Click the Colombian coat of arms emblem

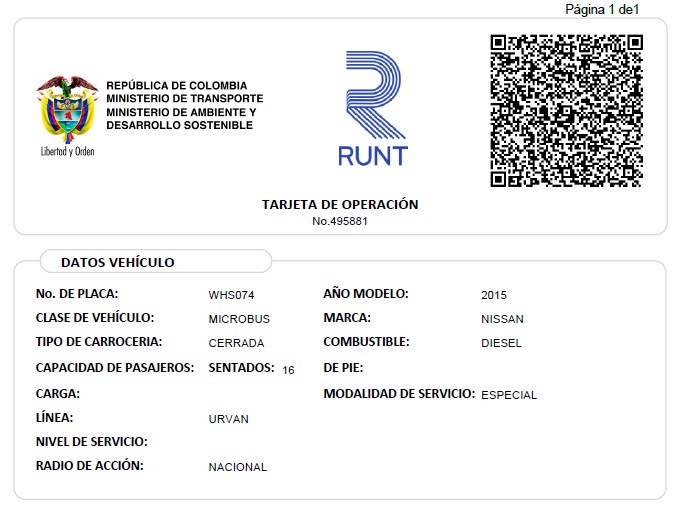coord(67,108)
